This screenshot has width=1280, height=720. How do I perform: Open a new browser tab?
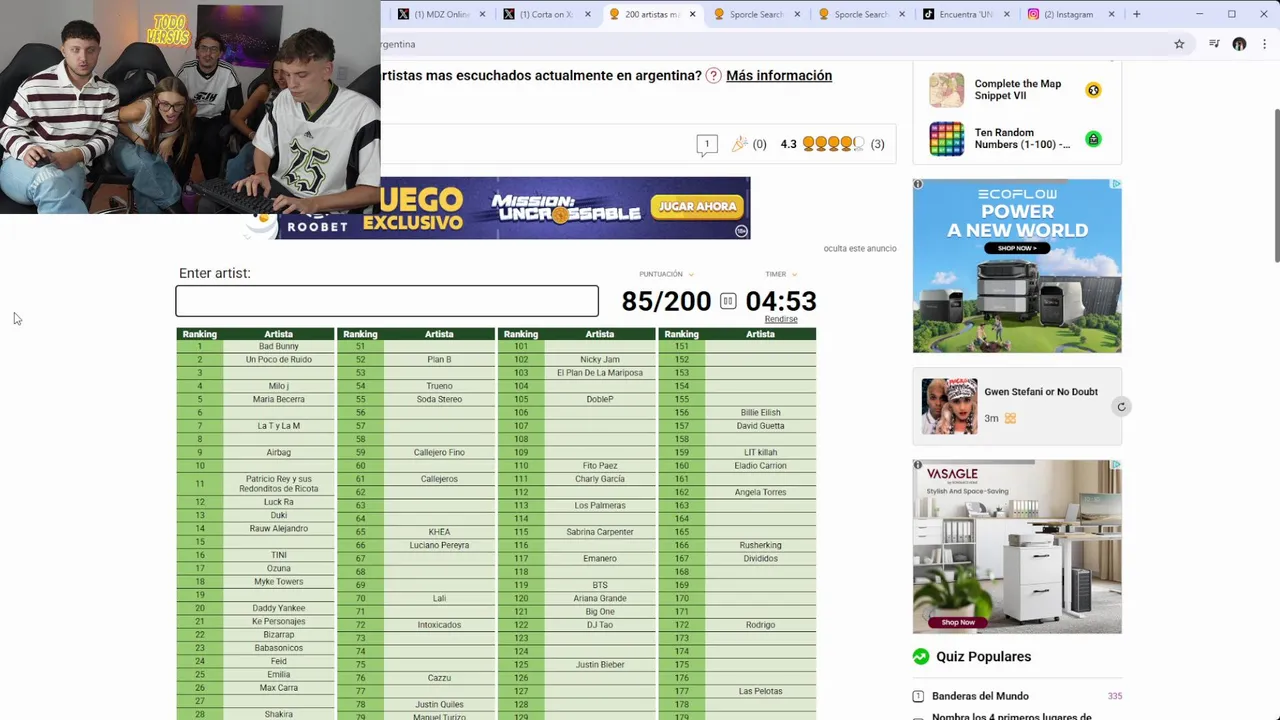point(1136,14)
